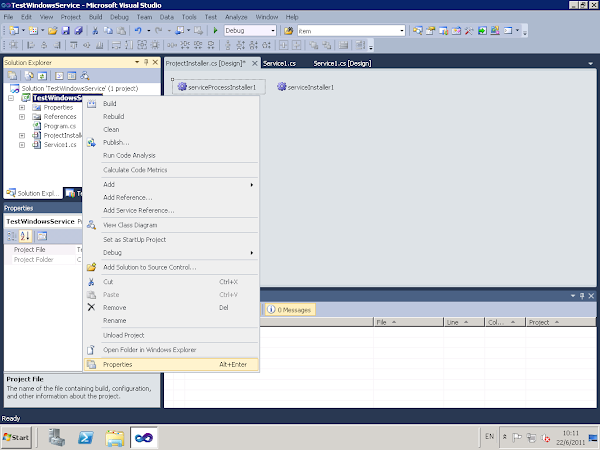Click the Save All toolbar icon

[x=78, y=31]
